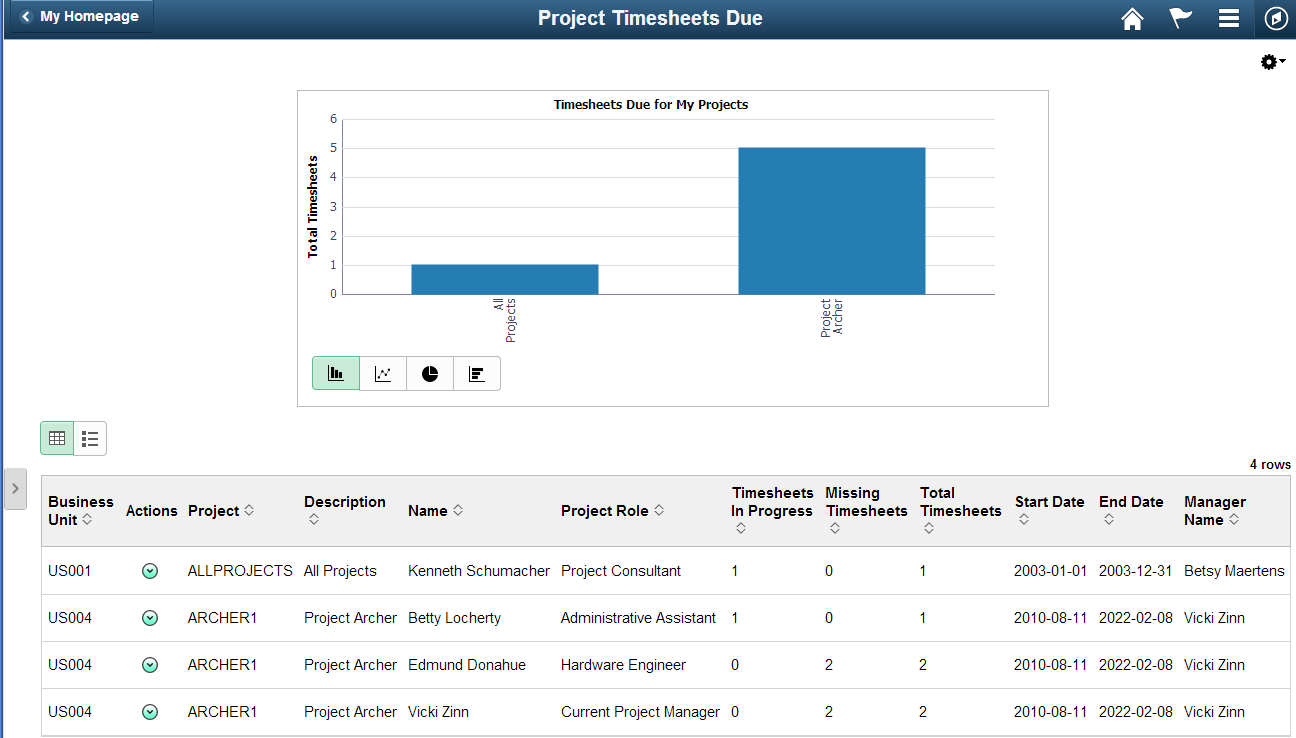
Task: Open the Home icon in the header
Action: click(1131, 18)
